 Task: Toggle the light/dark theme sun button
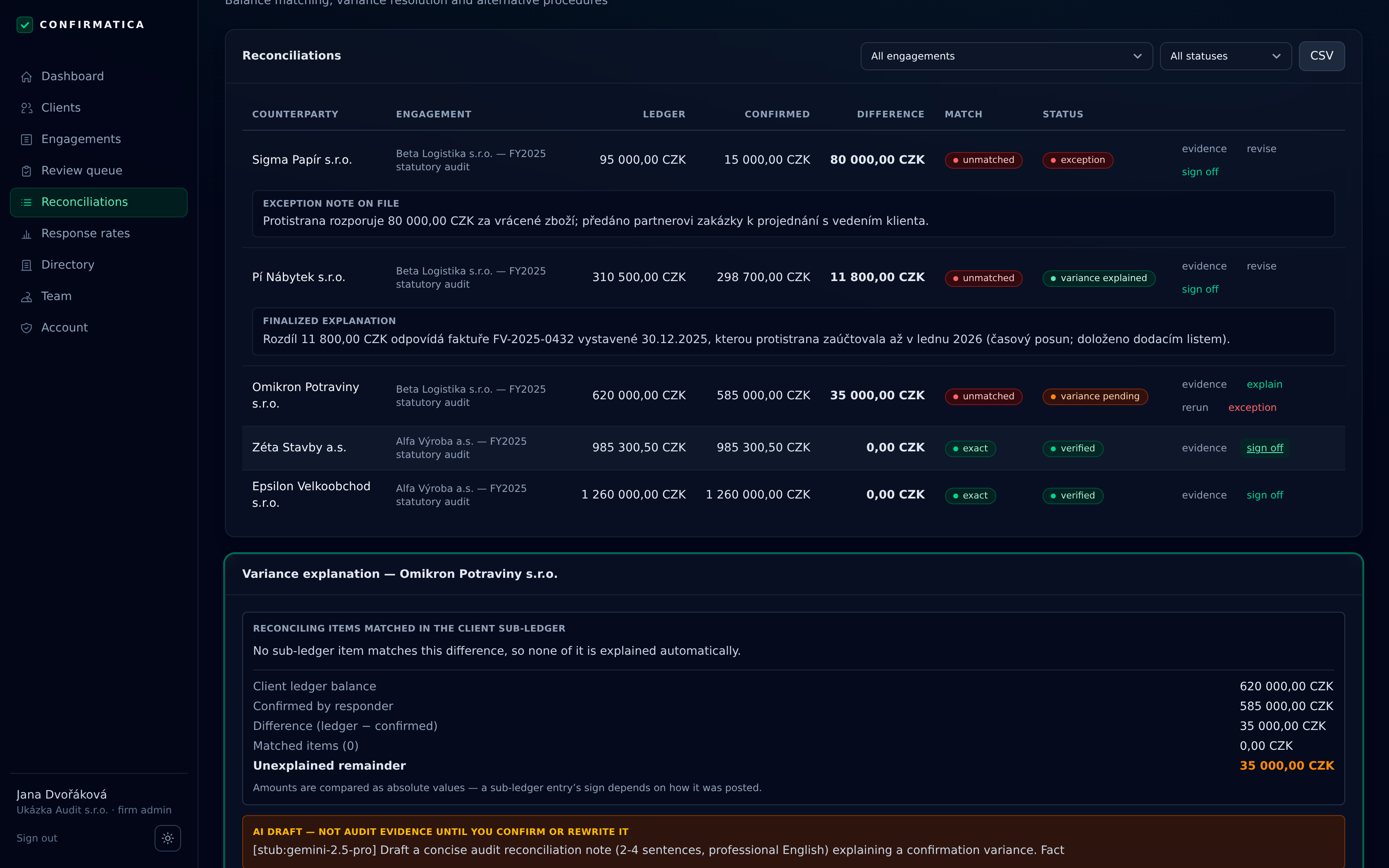(x=167, y=838)
